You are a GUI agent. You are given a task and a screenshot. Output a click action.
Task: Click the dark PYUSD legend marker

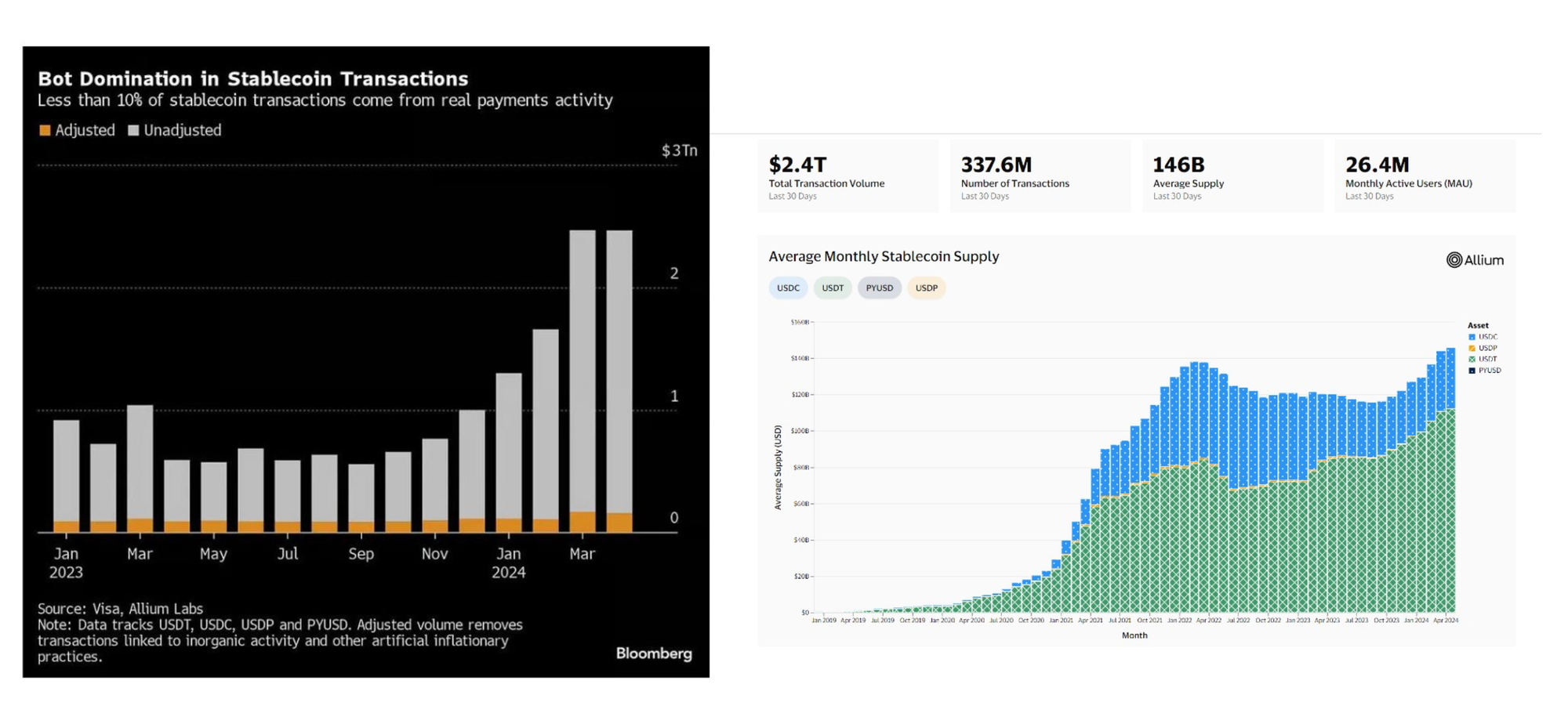coord(1472,371)
